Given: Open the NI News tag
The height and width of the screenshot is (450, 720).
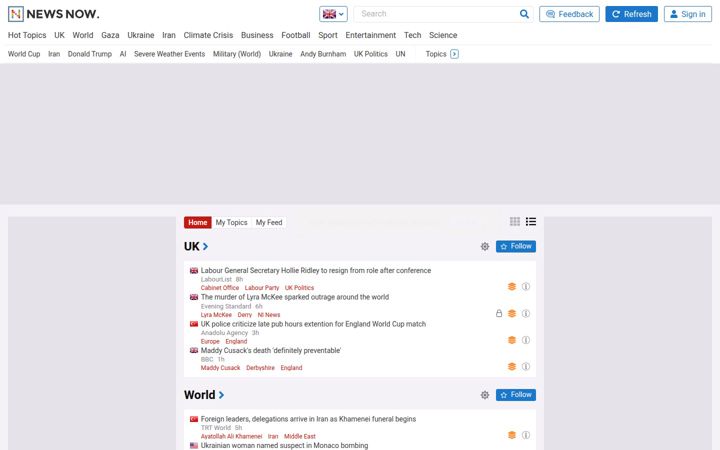Looking at the screenshot, I should tap(269, 315).
